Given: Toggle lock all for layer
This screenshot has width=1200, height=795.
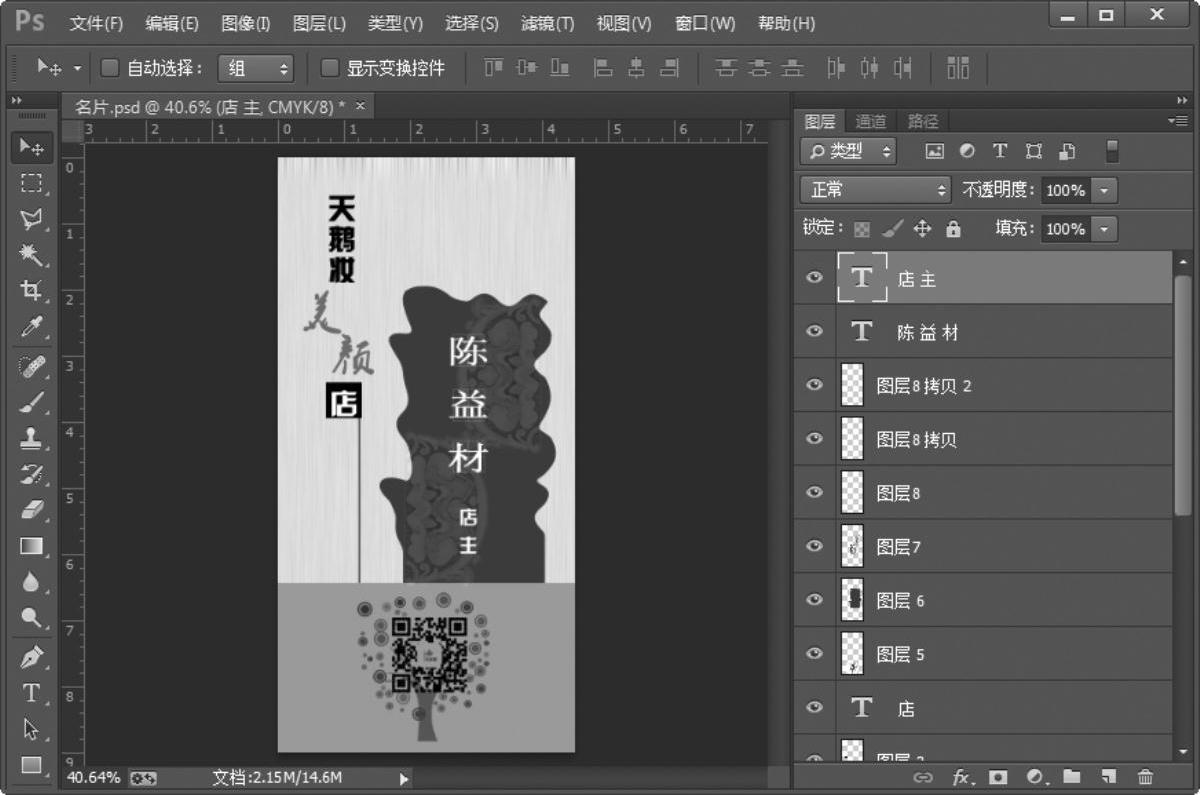Looking at the screenshot, I should [953, 229].
